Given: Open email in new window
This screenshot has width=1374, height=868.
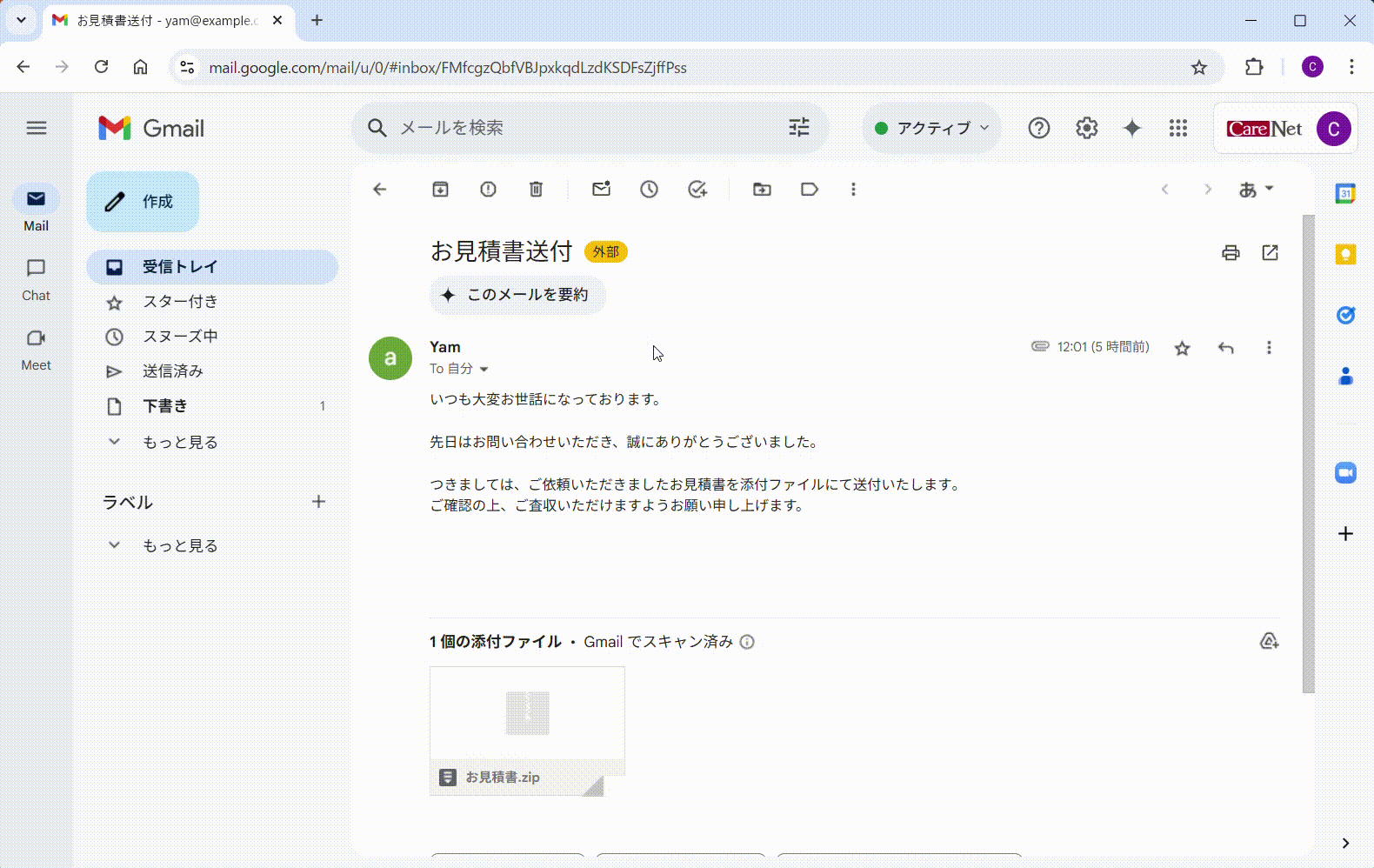Looking at the screenshot, I should pos(1271,253).
